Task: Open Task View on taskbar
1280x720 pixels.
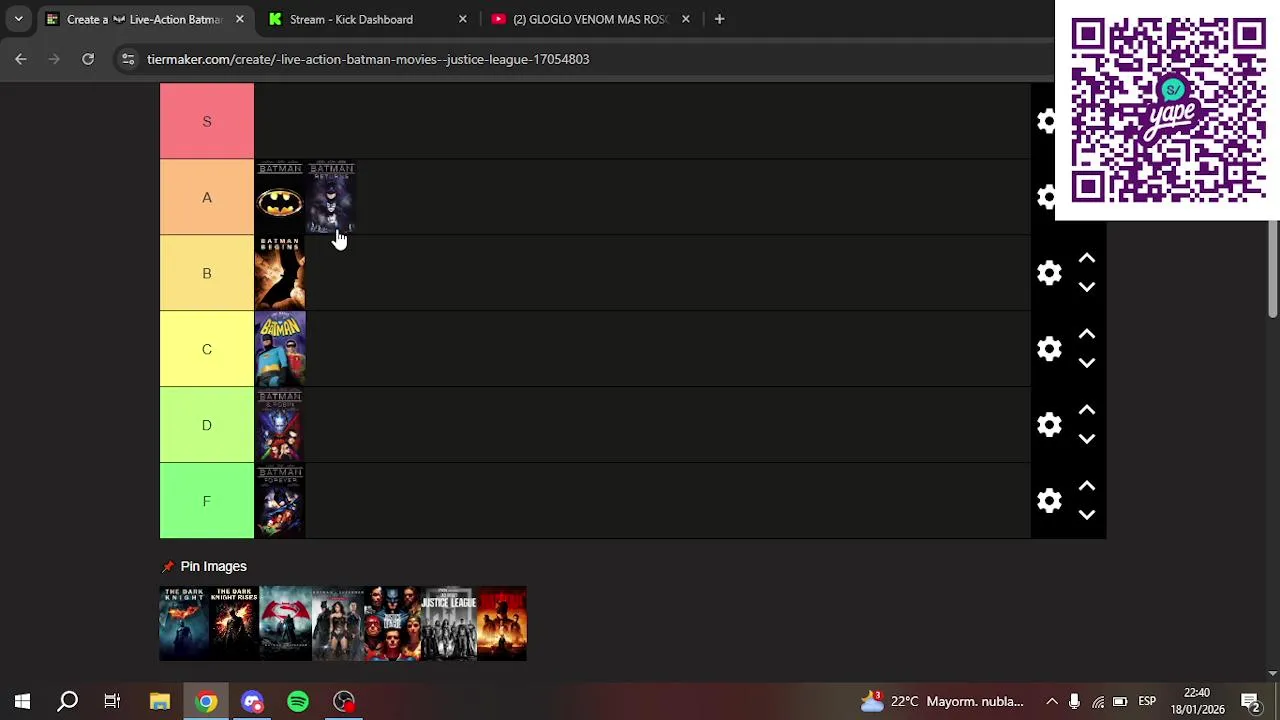Action: tap(112, 701)
